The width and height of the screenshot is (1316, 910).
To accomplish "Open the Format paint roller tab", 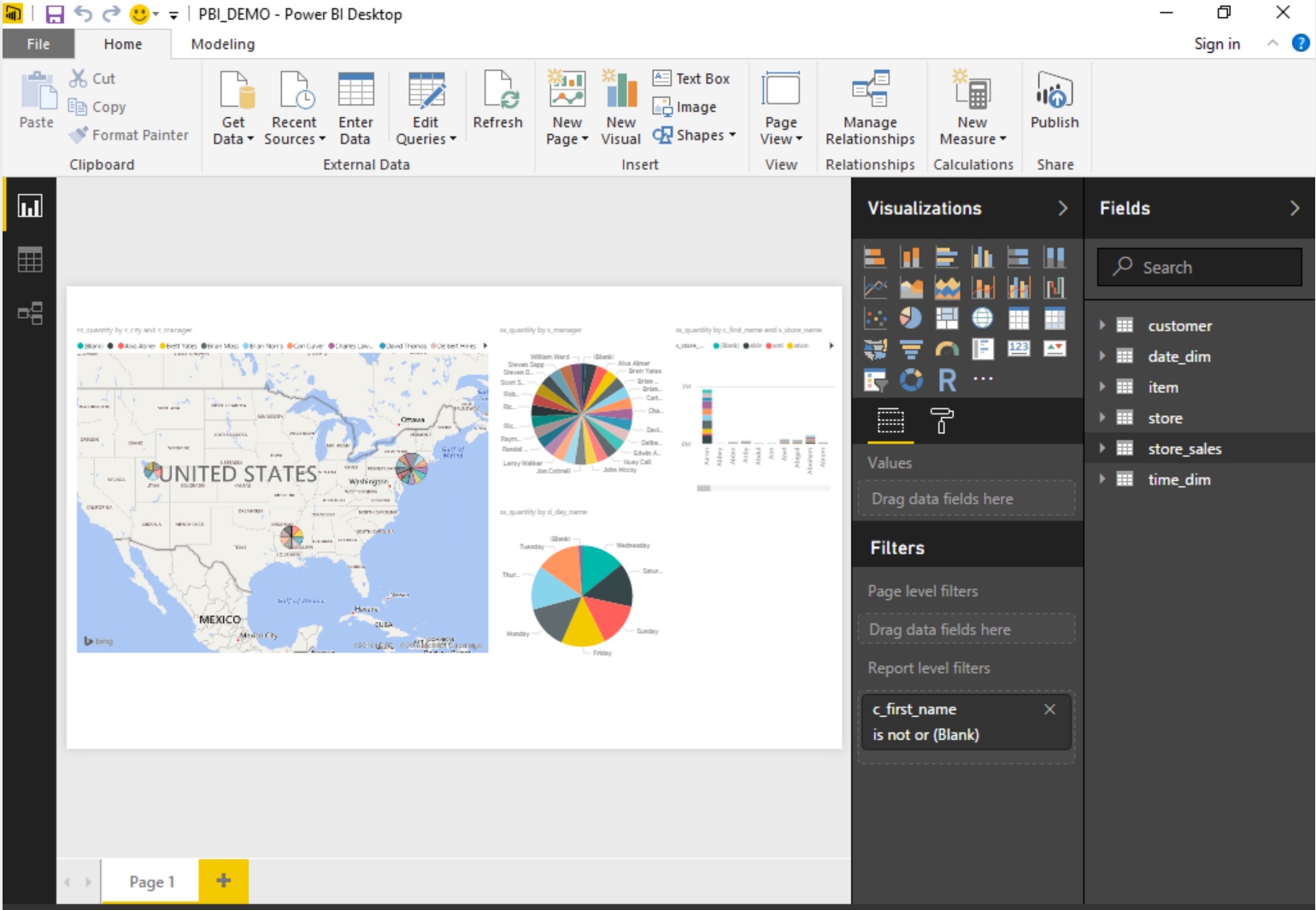I will (x=941, y=420).
